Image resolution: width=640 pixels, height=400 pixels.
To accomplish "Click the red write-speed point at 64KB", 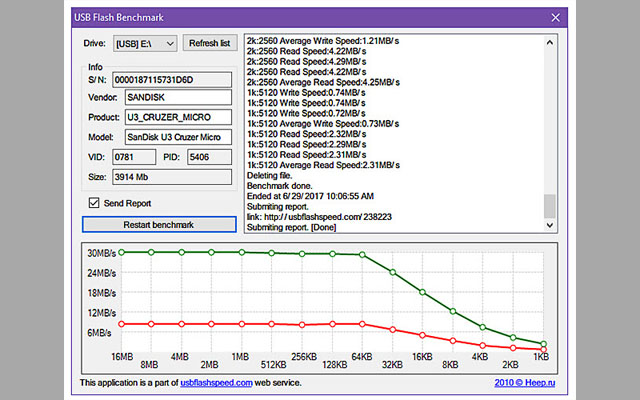I will click(x=362, y=324).
